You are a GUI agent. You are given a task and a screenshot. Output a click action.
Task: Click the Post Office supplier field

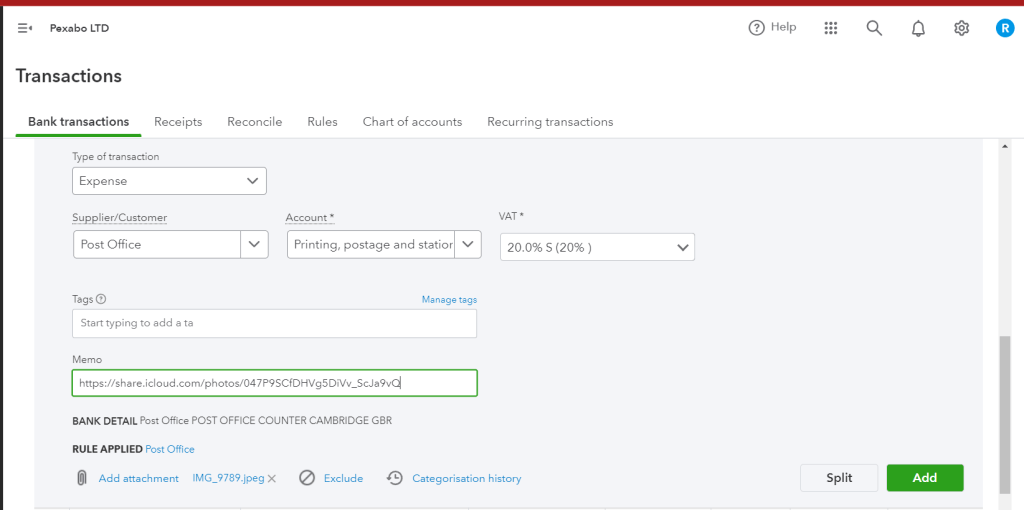click(x=157, y=244)
